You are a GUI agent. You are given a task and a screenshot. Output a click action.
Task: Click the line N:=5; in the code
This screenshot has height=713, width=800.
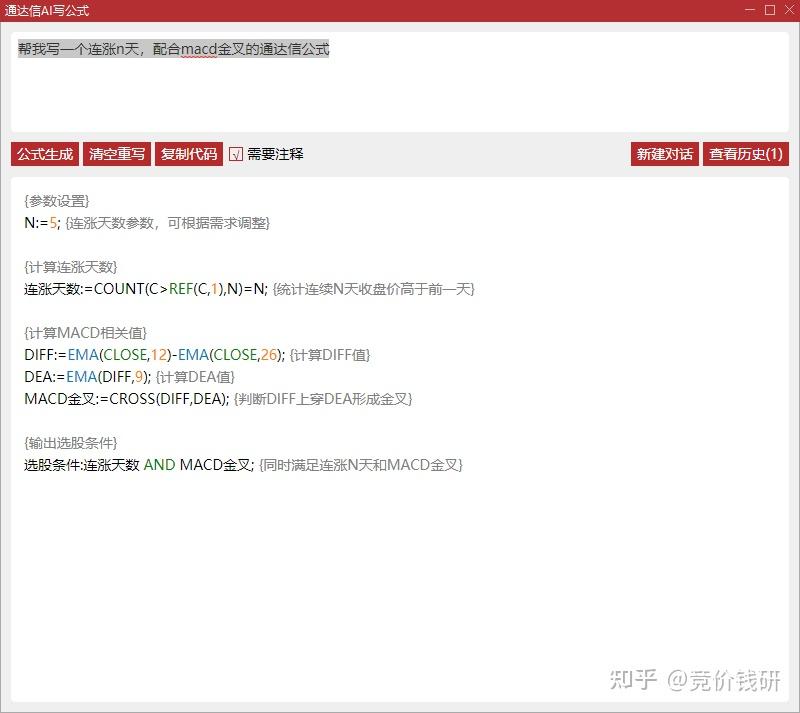[42, 223]
